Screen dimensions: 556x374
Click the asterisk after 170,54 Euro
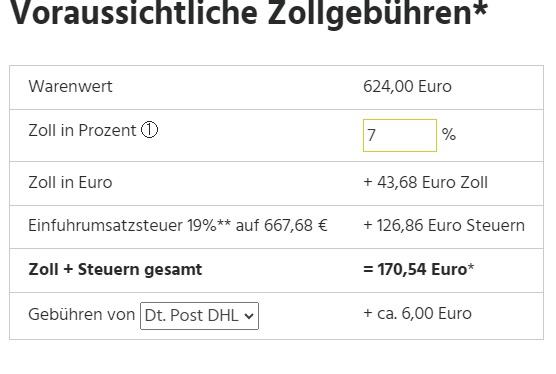(x=471, y=267)
